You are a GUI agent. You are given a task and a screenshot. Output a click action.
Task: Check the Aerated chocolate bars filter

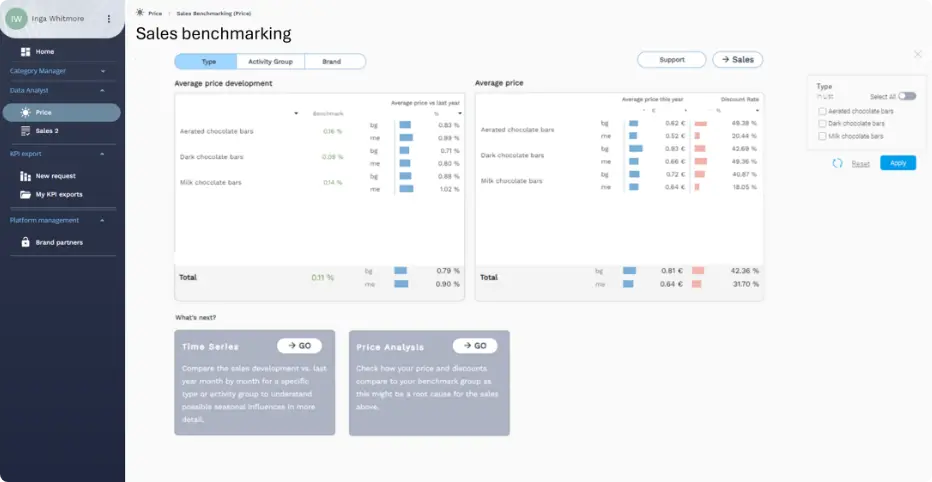pyautogui.click(x=822, y=111)
